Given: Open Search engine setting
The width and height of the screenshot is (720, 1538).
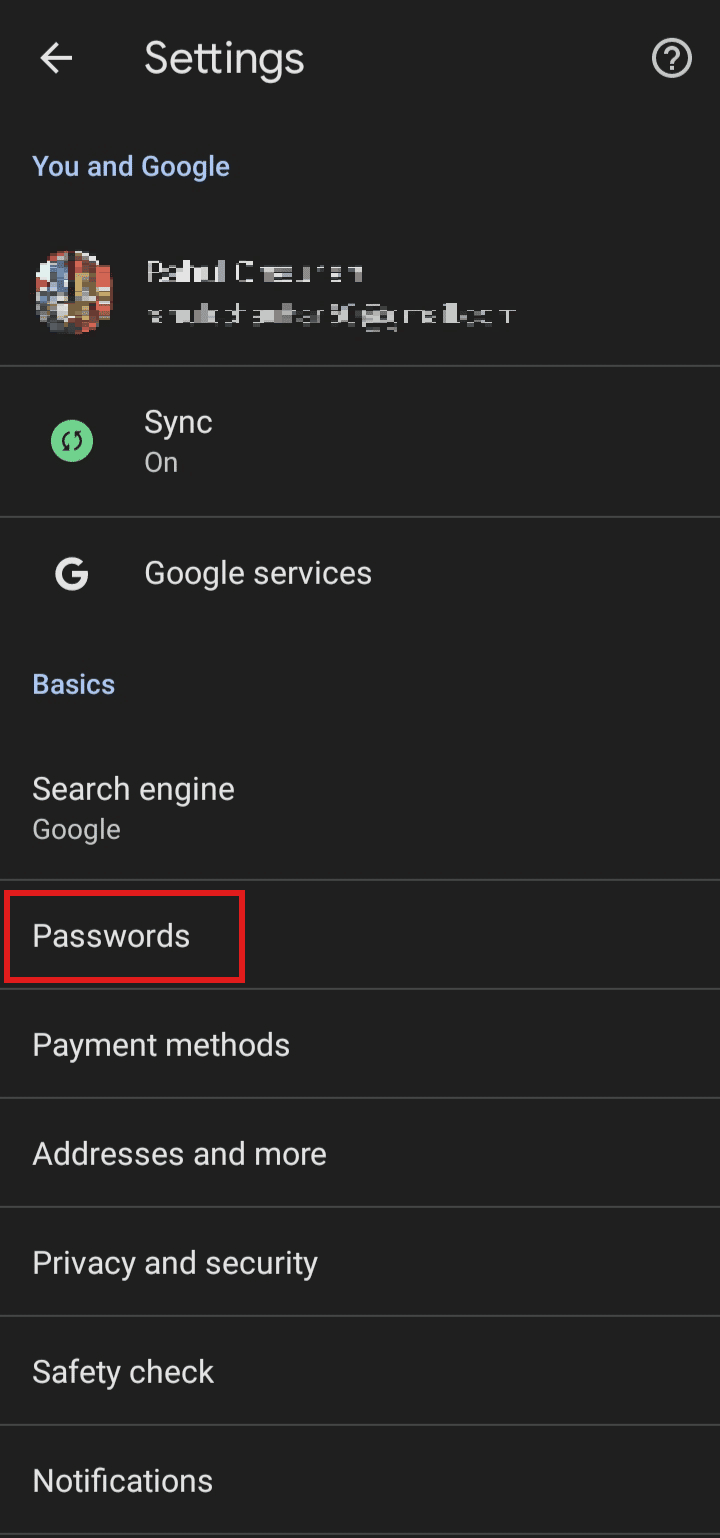Looking at the screenshot, I should point(133,789).
